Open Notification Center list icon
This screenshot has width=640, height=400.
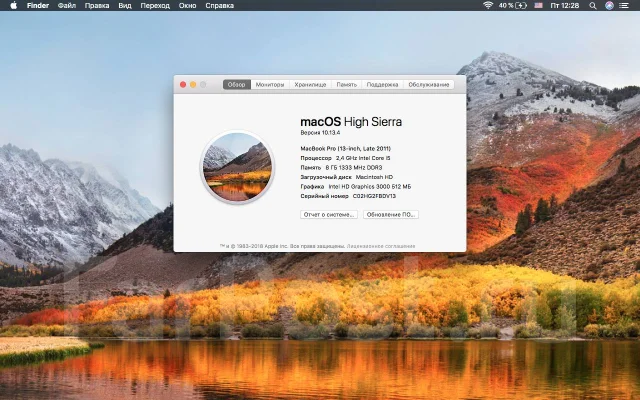tap(624, 5)
